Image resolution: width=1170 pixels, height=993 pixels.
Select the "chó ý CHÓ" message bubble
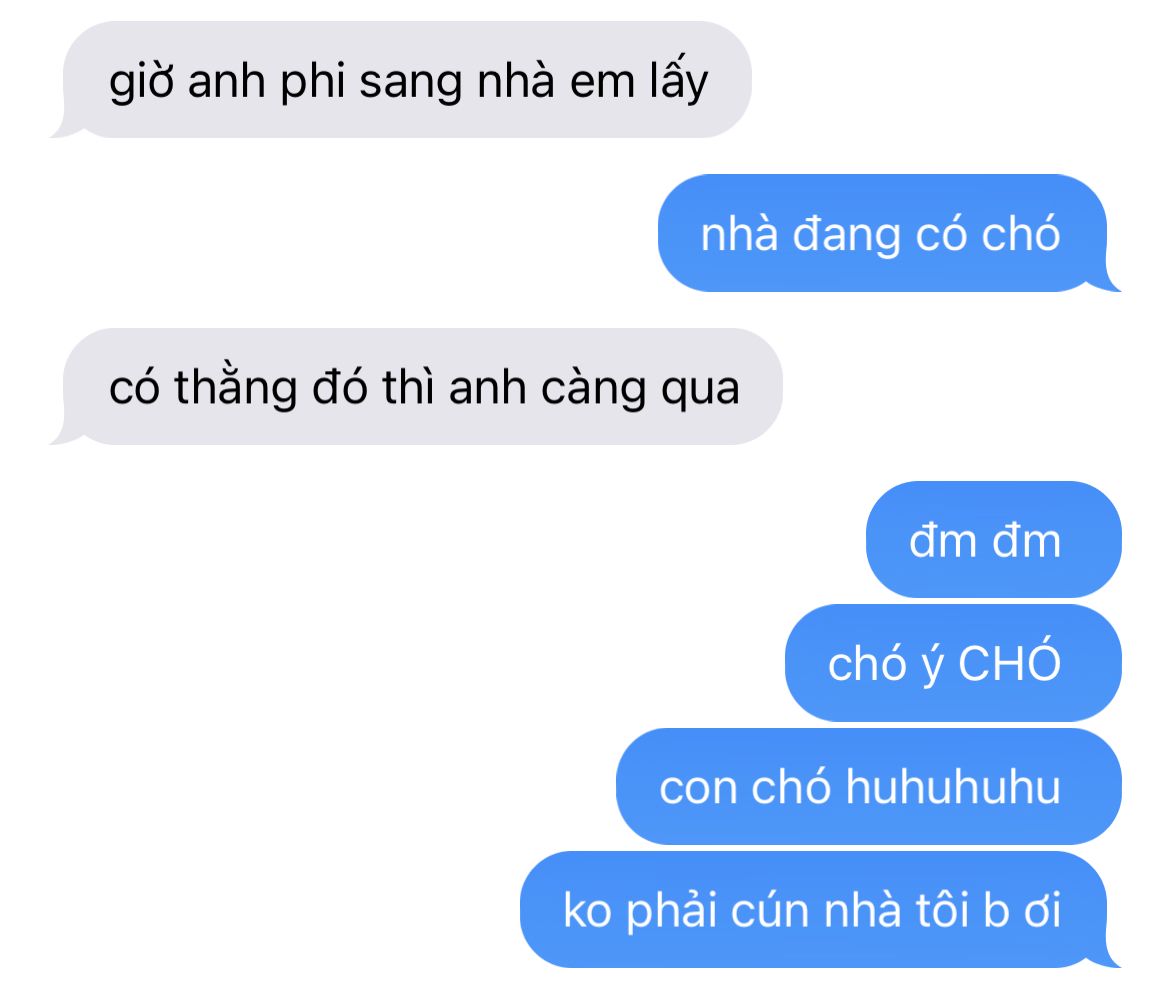[x=953, y=662]
